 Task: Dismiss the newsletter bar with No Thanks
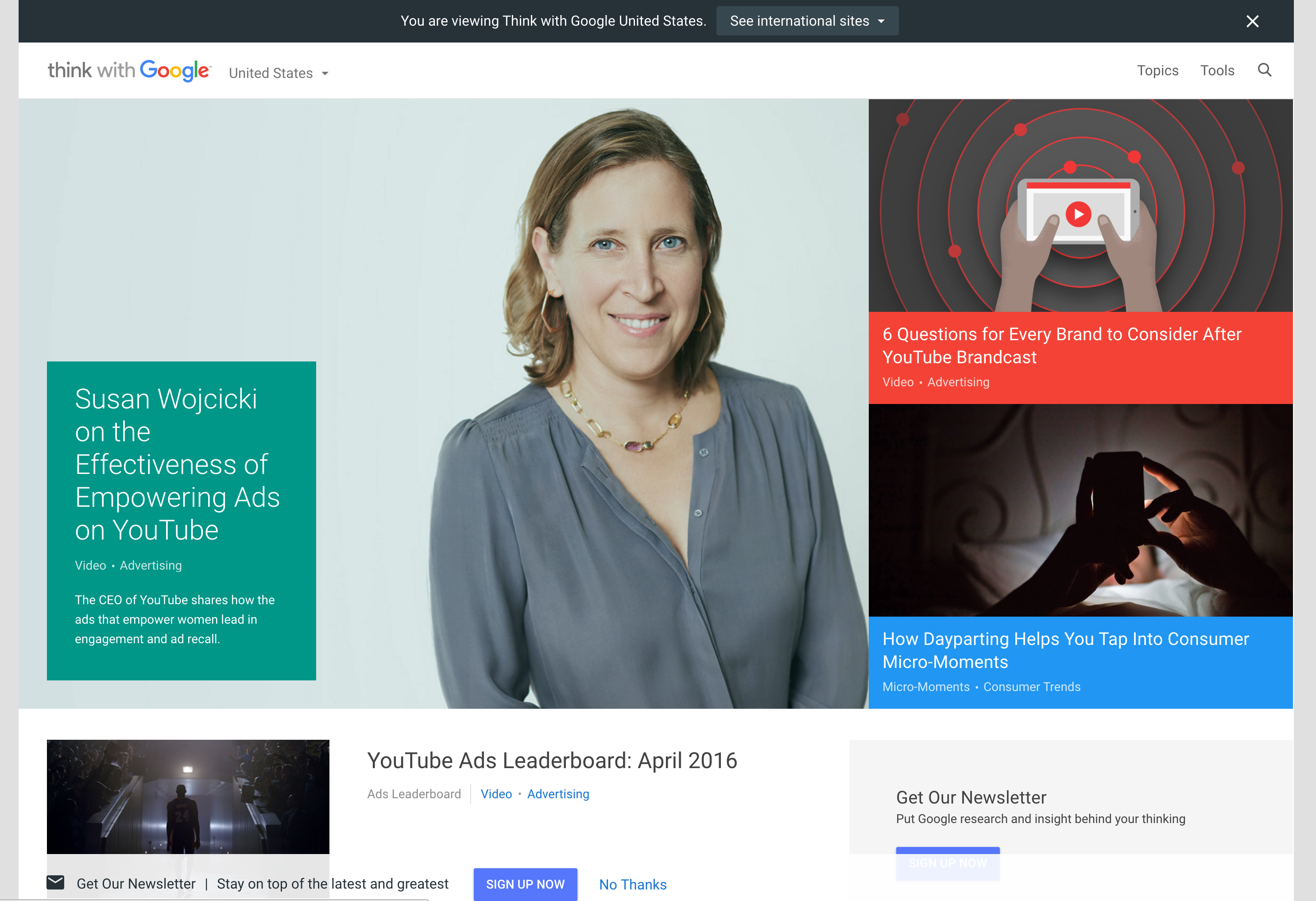(x=632, y=885)
